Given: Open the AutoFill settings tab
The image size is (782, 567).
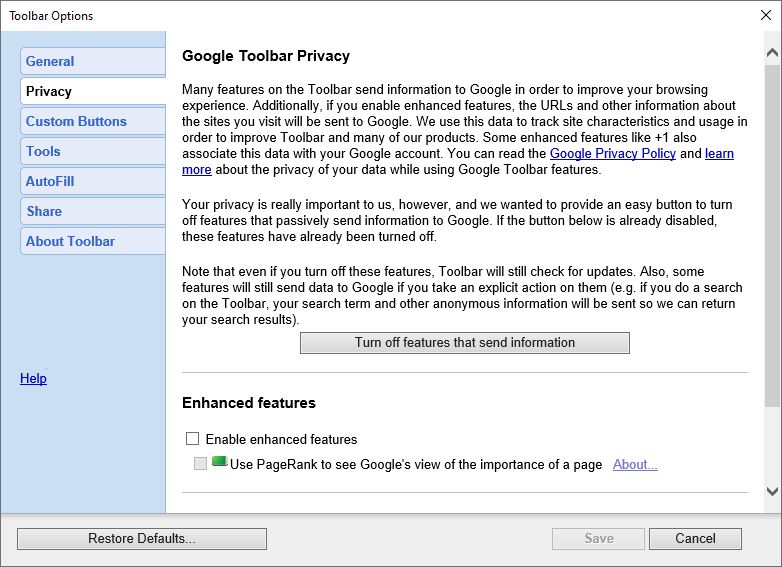Looking at the screenshot, I should (93, 181).
